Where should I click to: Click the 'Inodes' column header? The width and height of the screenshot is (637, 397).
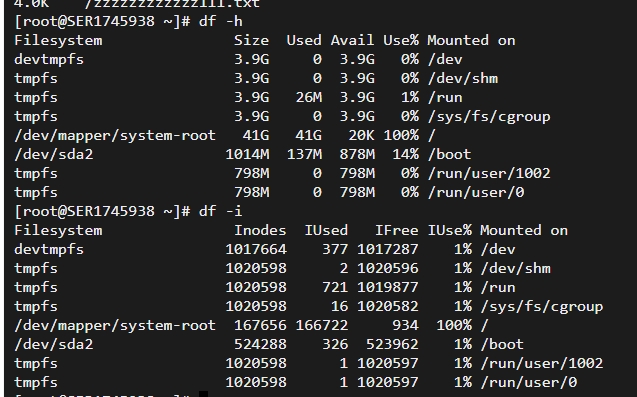(260, 230)
